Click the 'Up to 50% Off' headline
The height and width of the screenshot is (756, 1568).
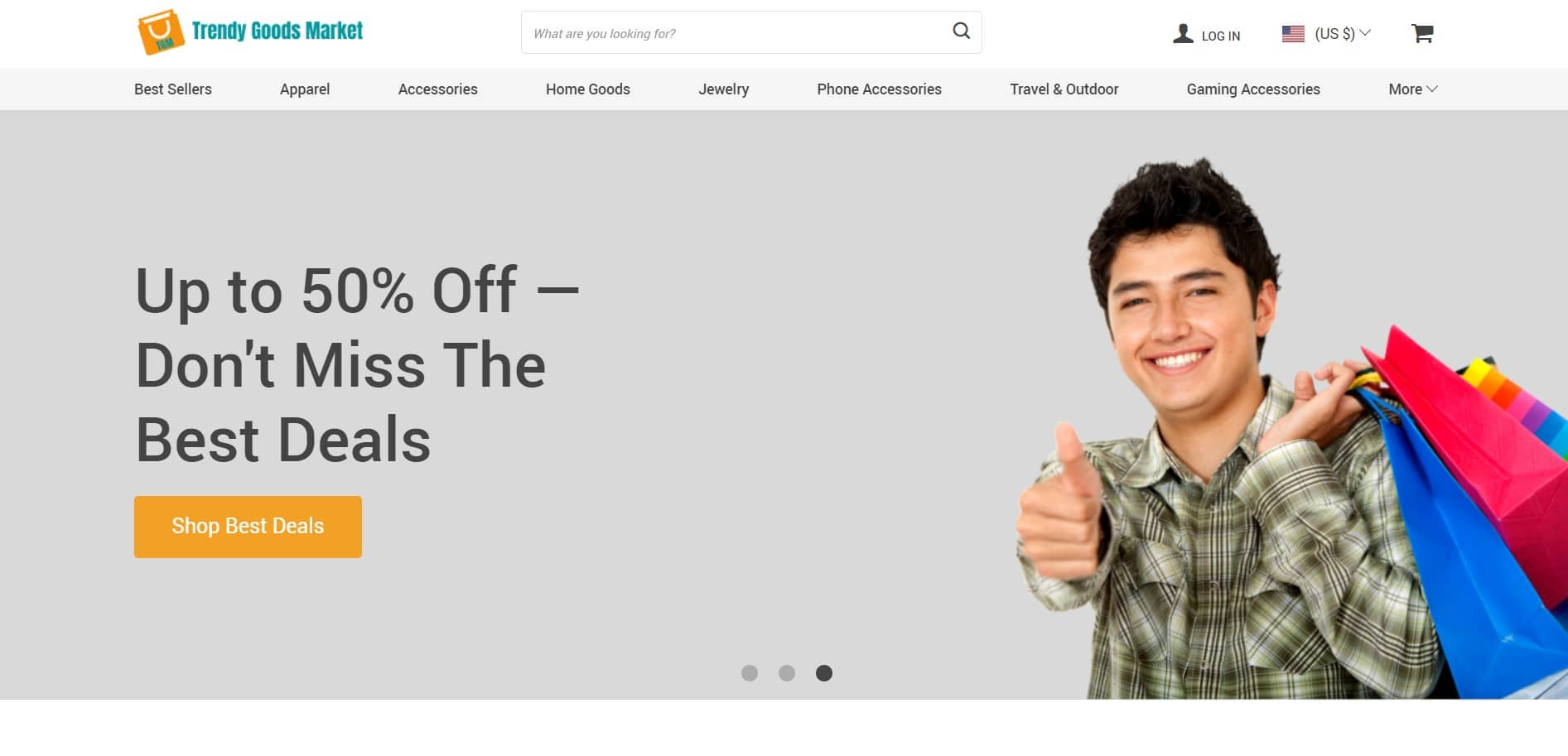357,364
